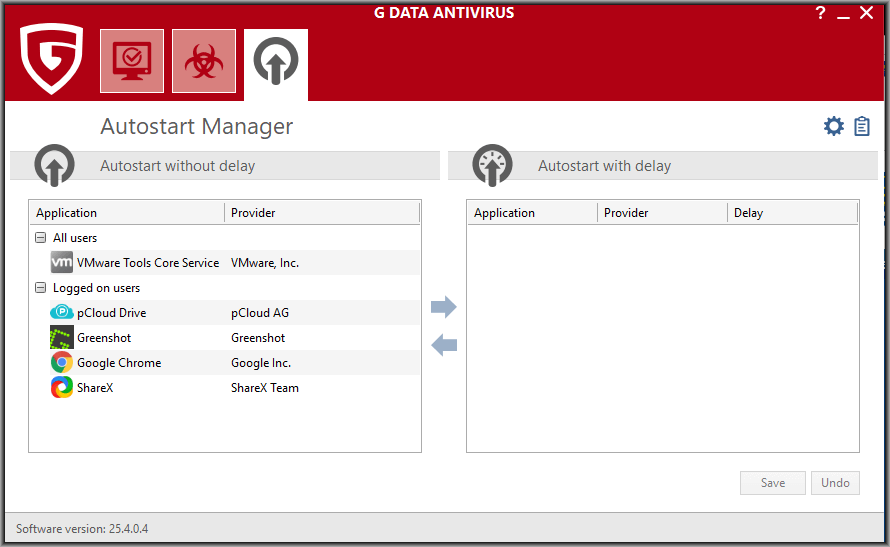Click the help question mark icon
The height and width of the screenshot is (547, 890).
tap(820, 12)
